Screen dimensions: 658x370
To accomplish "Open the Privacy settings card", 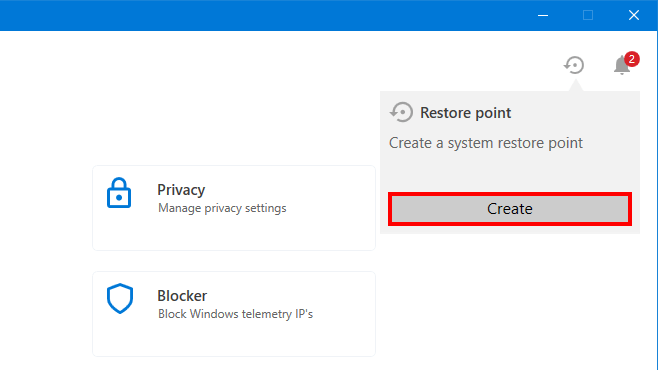I will [234, 208].
